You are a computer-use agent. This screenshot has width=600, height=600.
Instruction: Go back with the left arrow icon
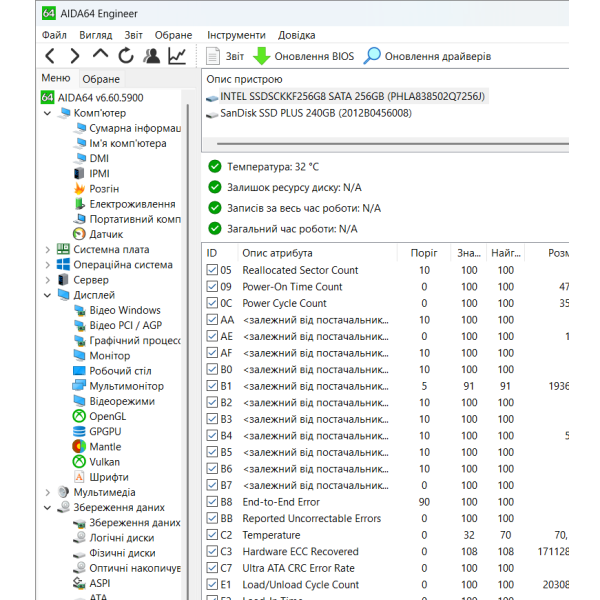(50, 56)
